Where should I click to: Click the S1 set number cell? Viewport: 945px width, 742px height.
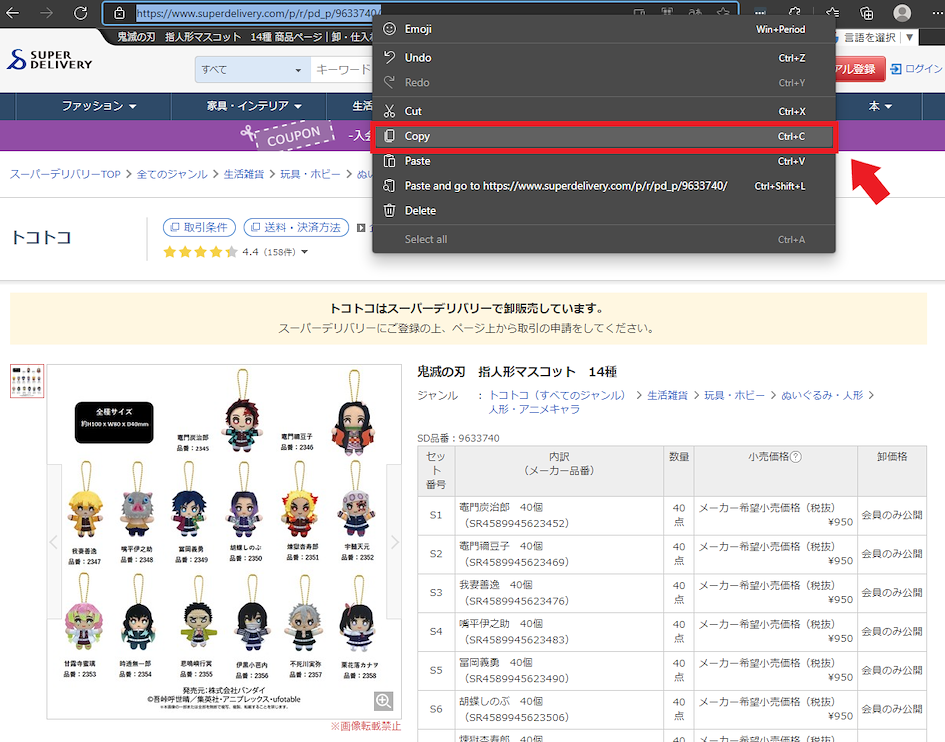point(436,515)
